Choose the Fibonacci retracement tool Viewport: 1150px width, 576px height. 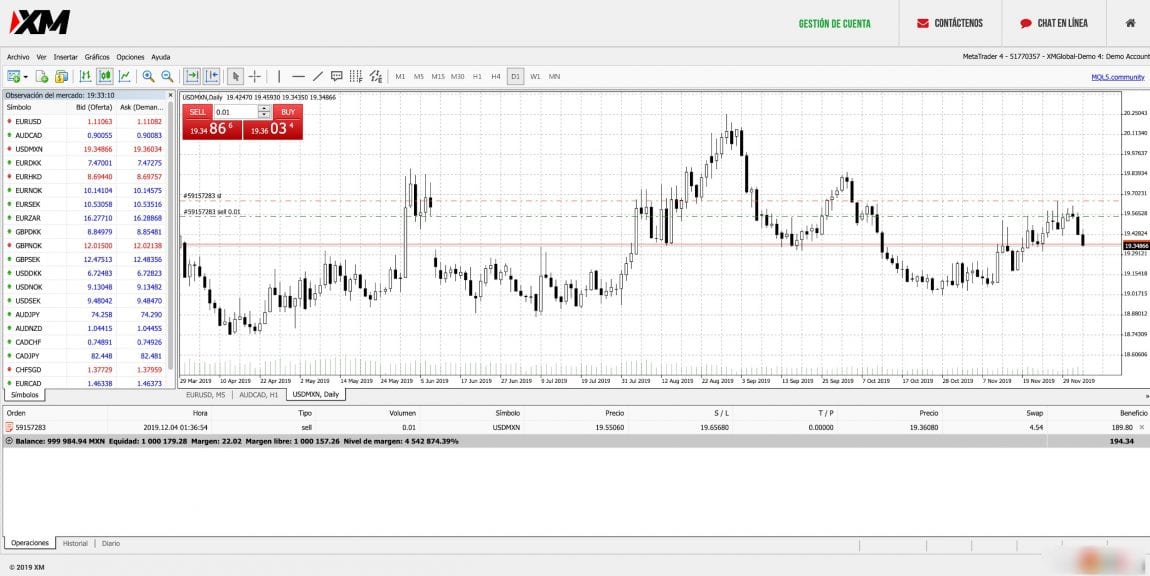(x=356, y=76)
